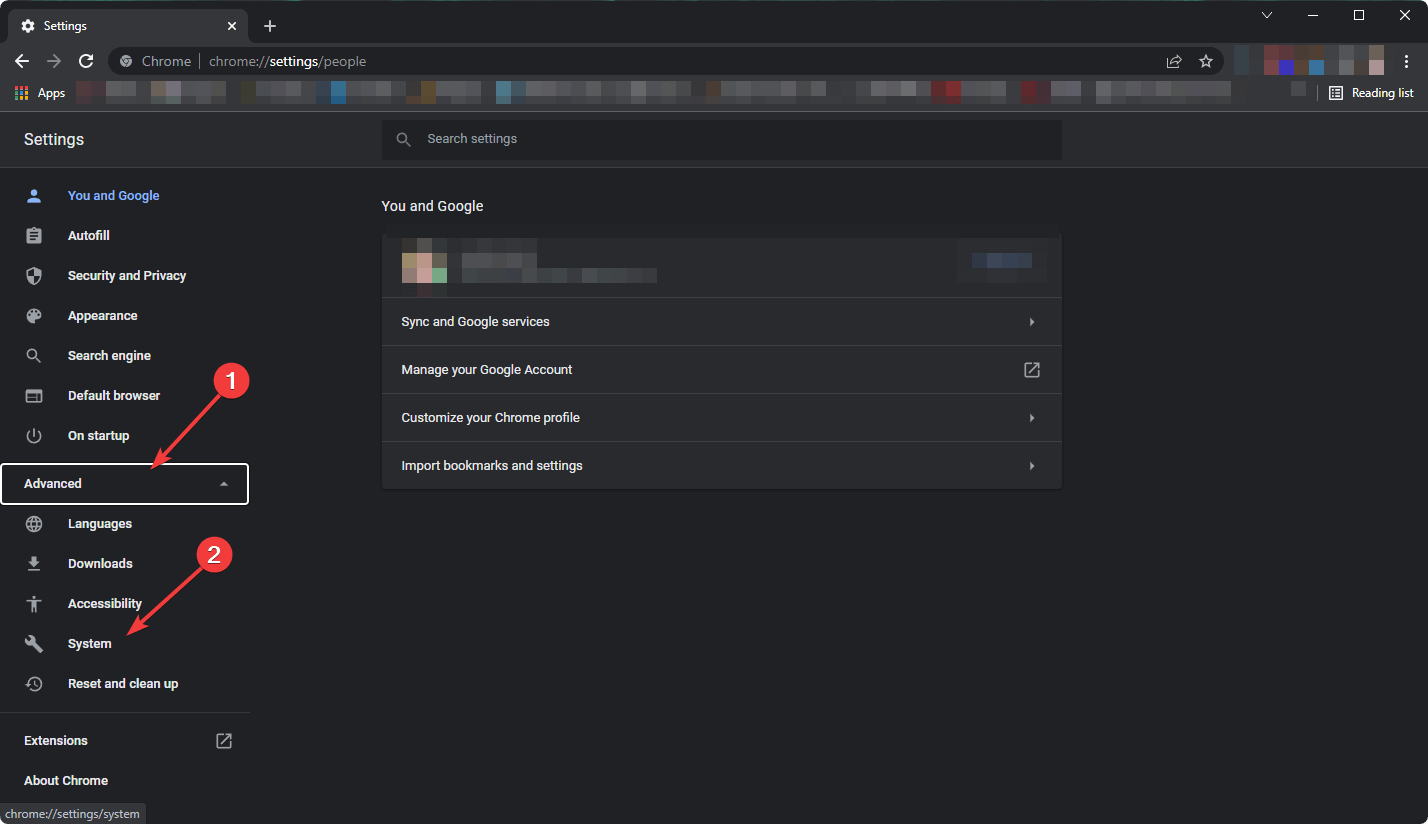The image size is (1428, 824).
Task: Open a new tab with plus button
Action: pyautogui.click(x=270, y=26)
